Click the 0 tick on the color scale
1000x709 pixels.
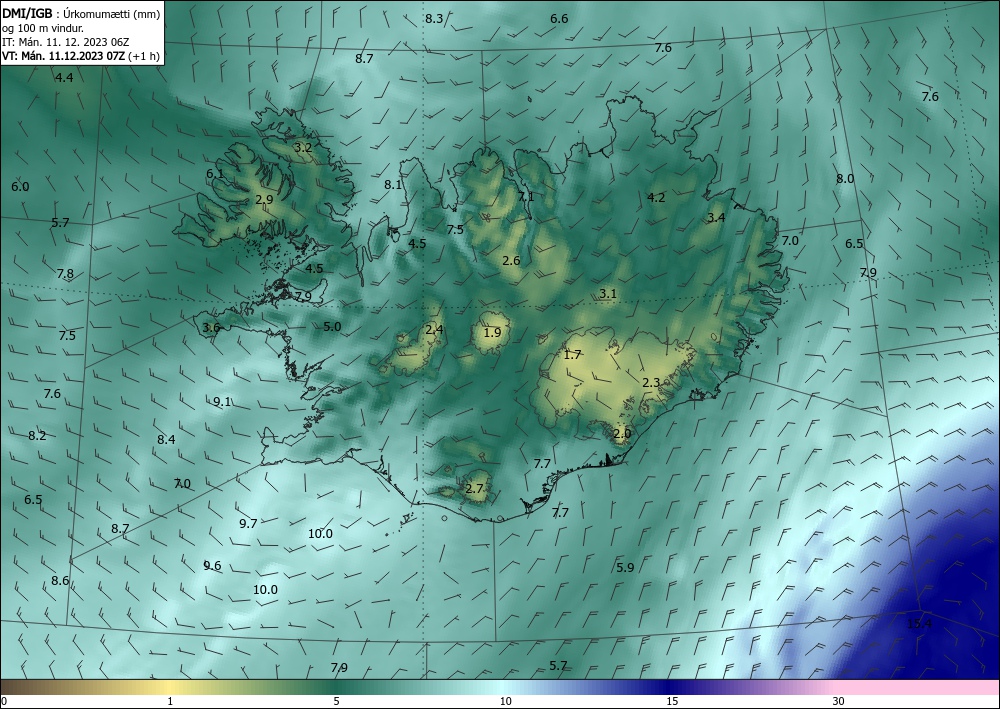pos(4,702)
